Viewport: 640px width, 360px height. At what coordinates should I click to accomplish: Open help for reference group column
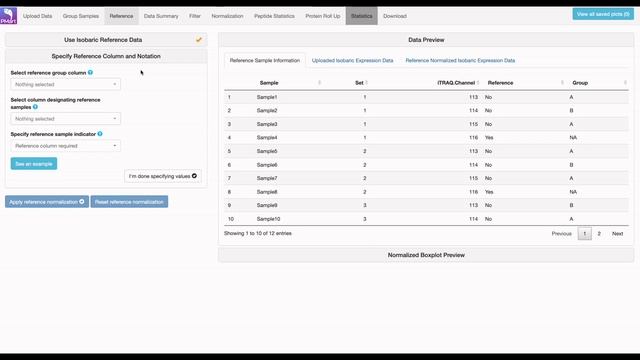(90, 72)
